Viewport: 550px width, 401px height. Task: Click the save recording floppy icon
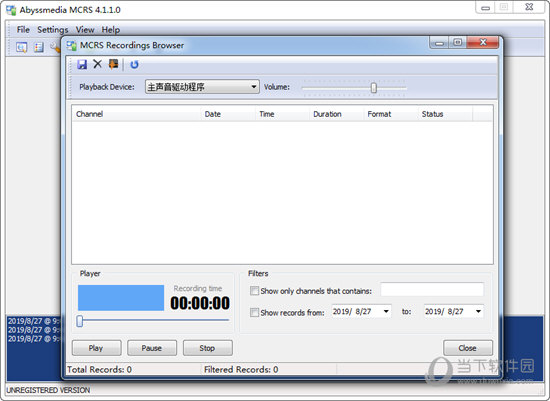click(82, 64)
